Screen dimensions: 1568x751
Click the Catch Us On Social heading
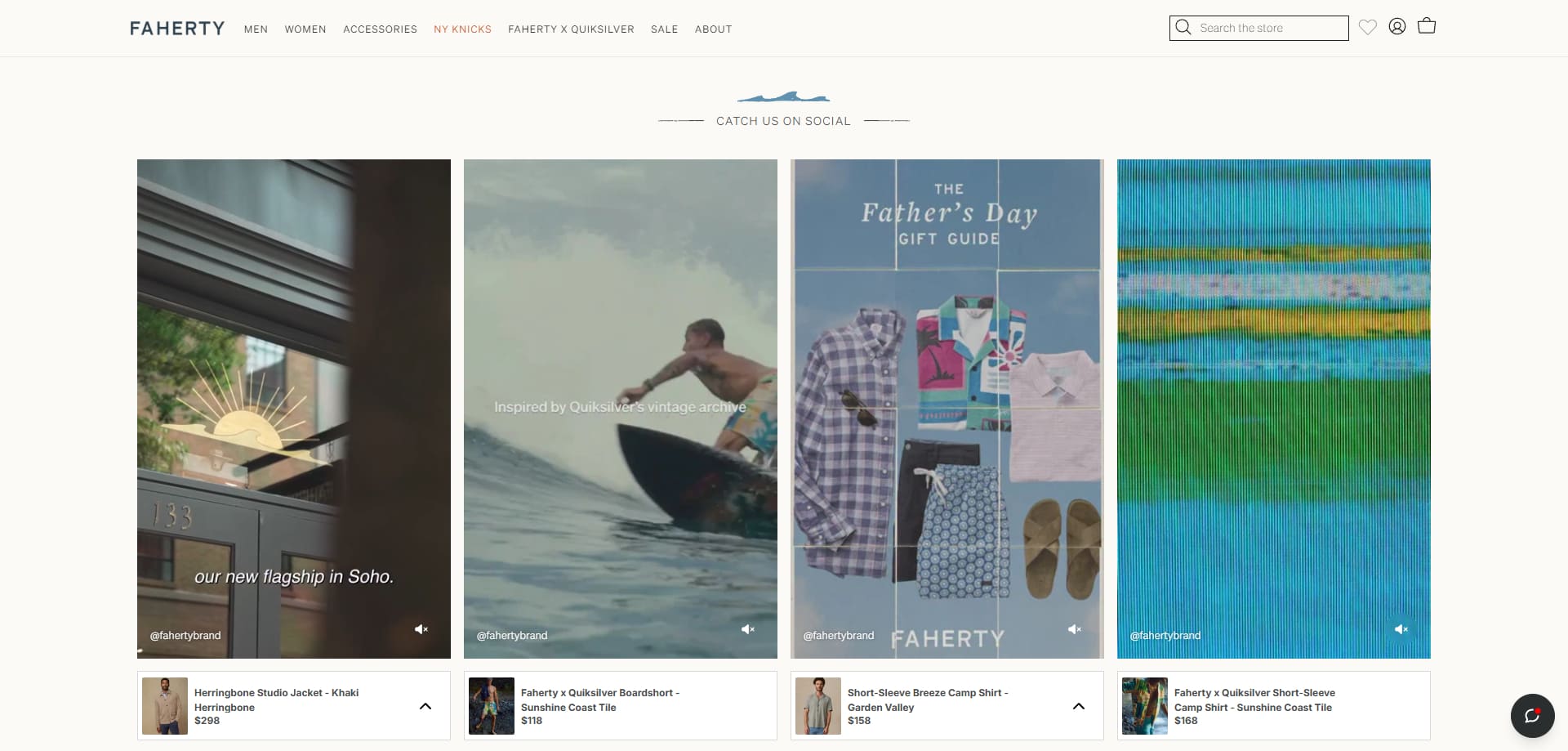click(783, 121)
